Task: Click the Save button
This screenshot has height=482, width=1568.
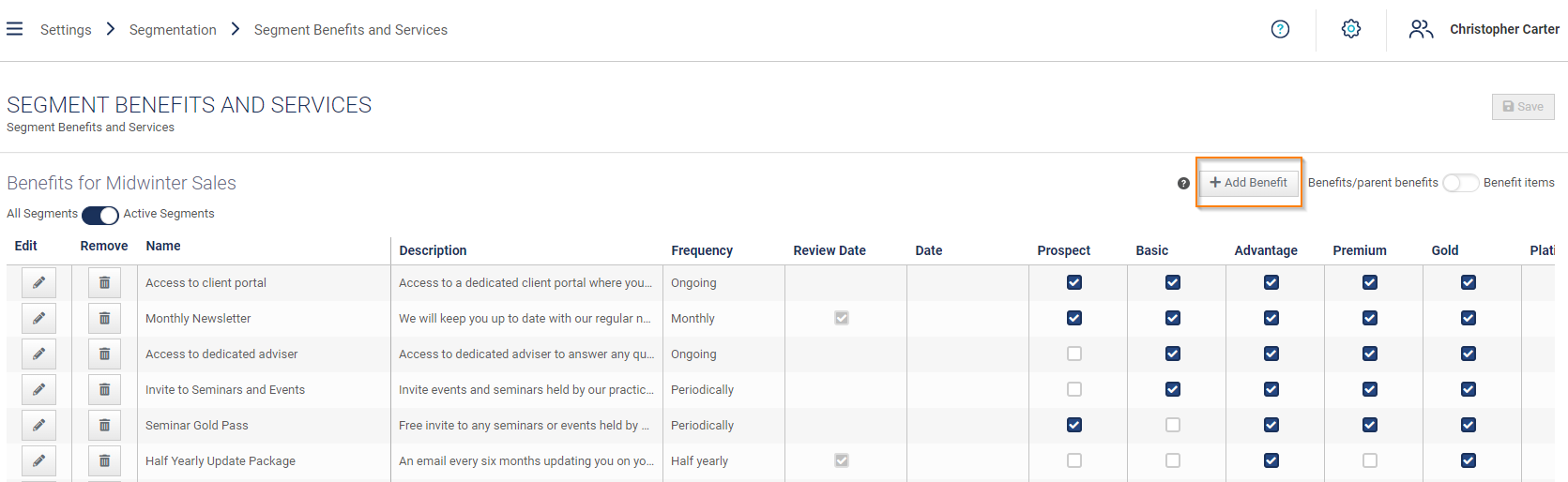Action: point(1523,107)
